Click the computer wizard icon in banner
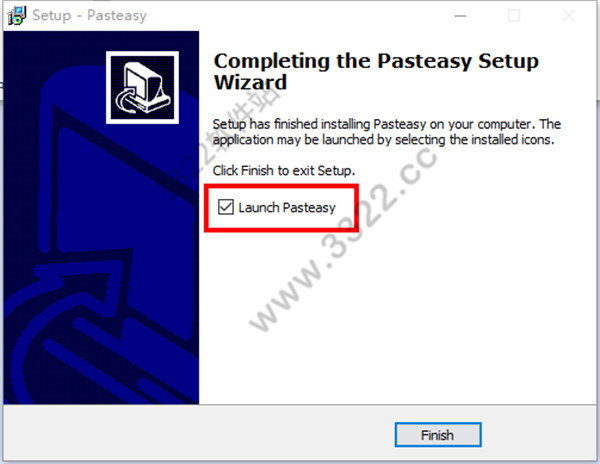 142,88
